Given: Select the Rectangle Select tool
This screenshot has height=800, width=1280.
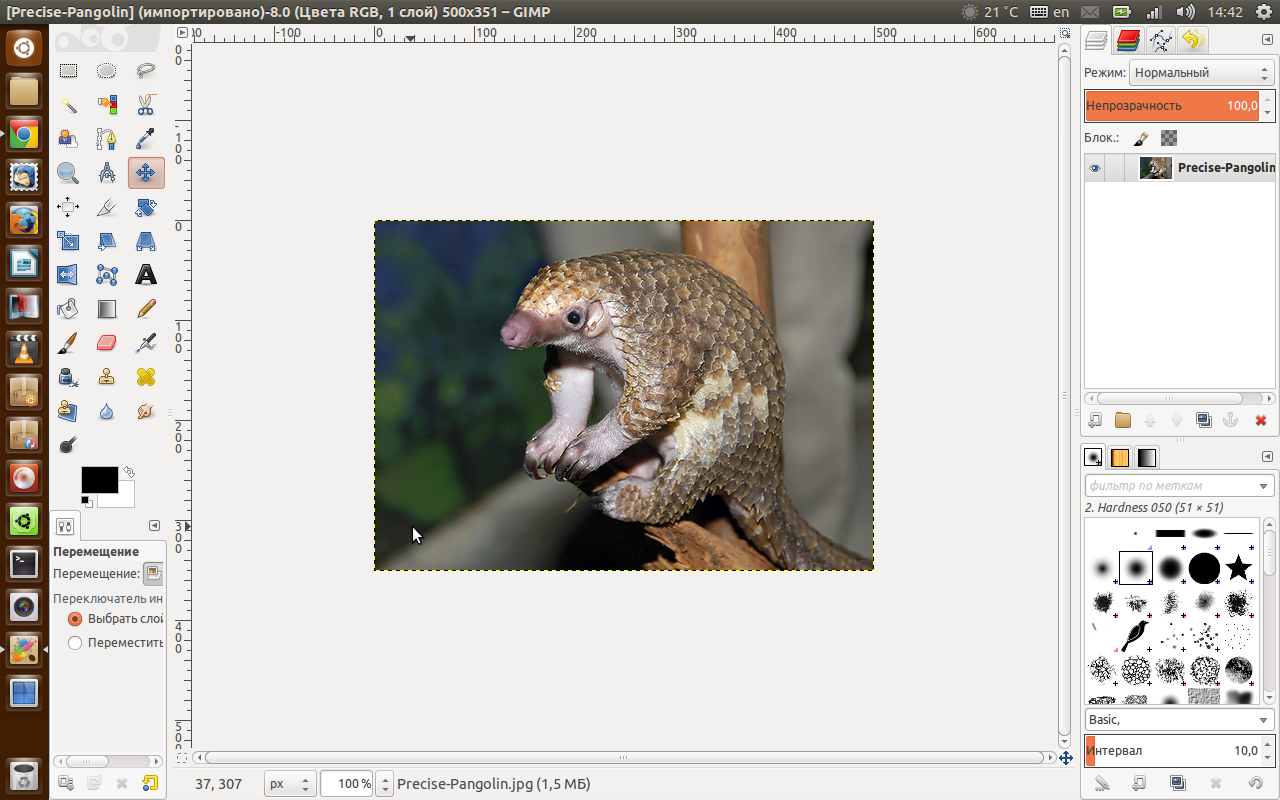Looking at the screenshot, I should click(68, 71).
